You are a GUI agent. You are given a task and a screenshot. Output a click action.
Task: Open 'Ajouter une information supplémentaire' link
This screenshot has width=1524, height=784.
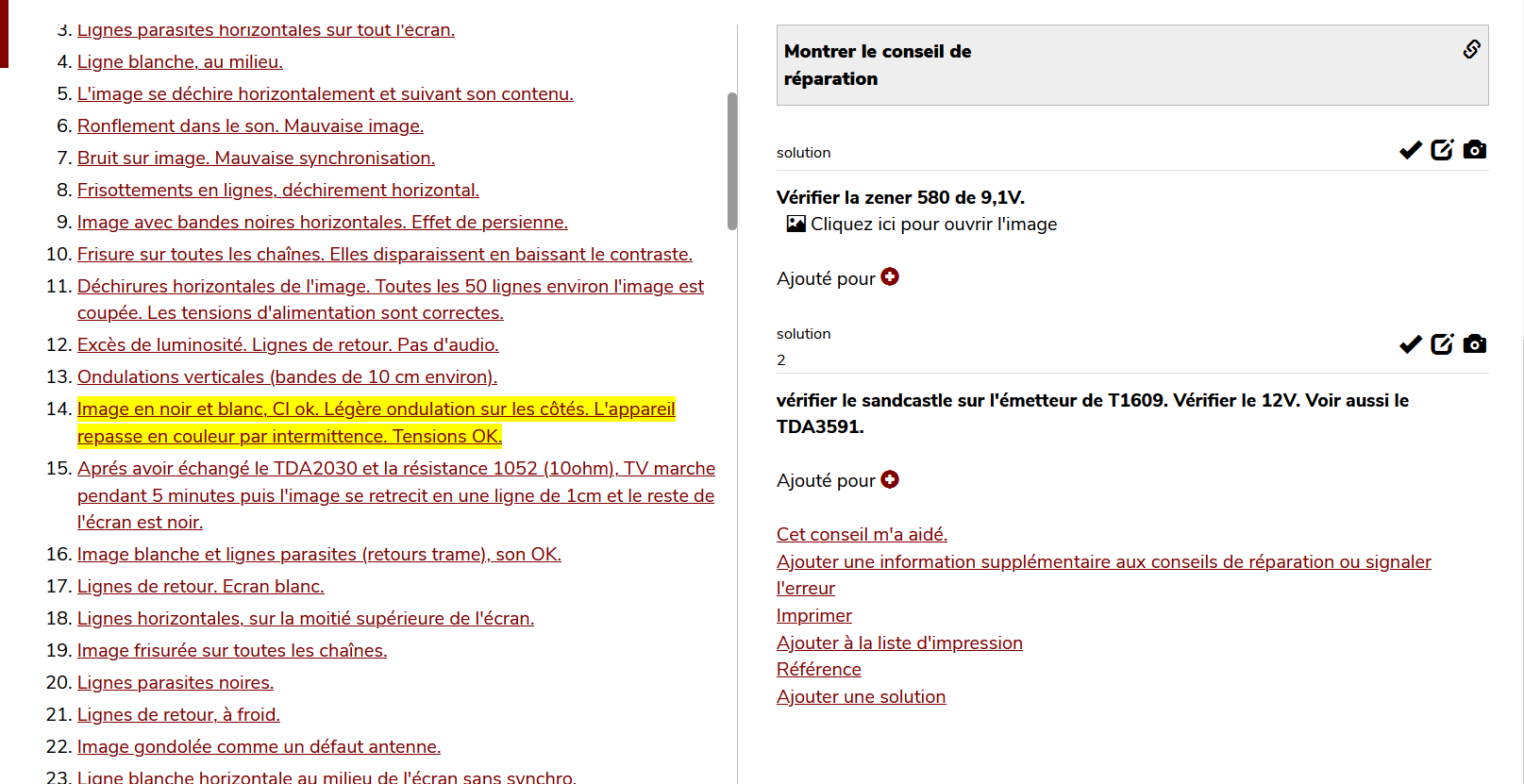(1103, 575)
